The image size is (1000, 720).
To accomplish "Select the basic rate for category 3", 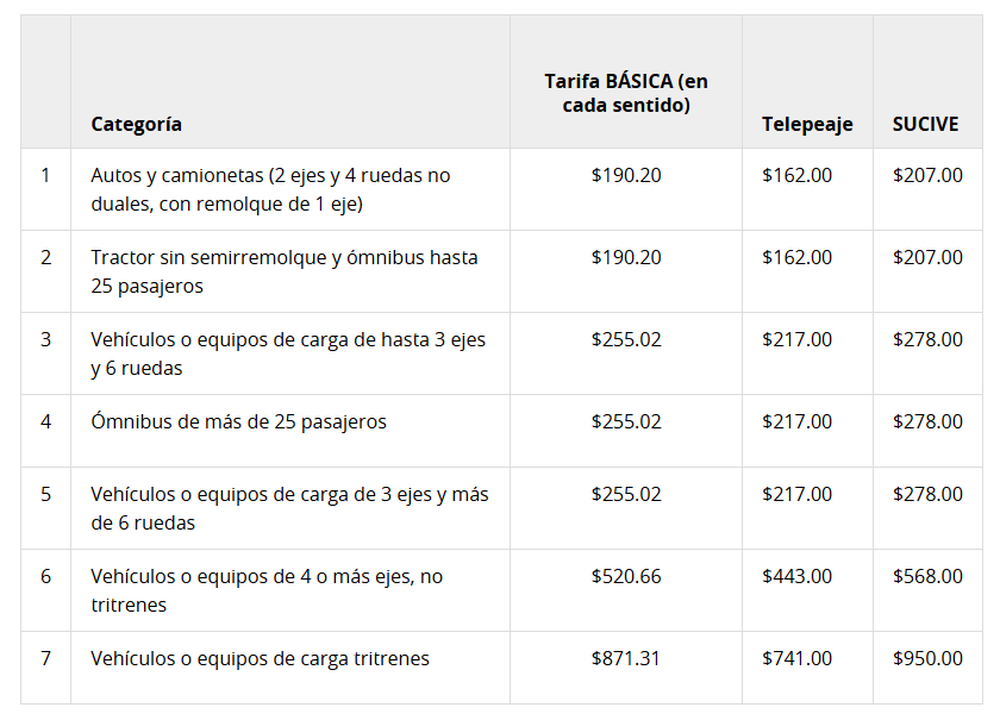I will click(626, 340).
